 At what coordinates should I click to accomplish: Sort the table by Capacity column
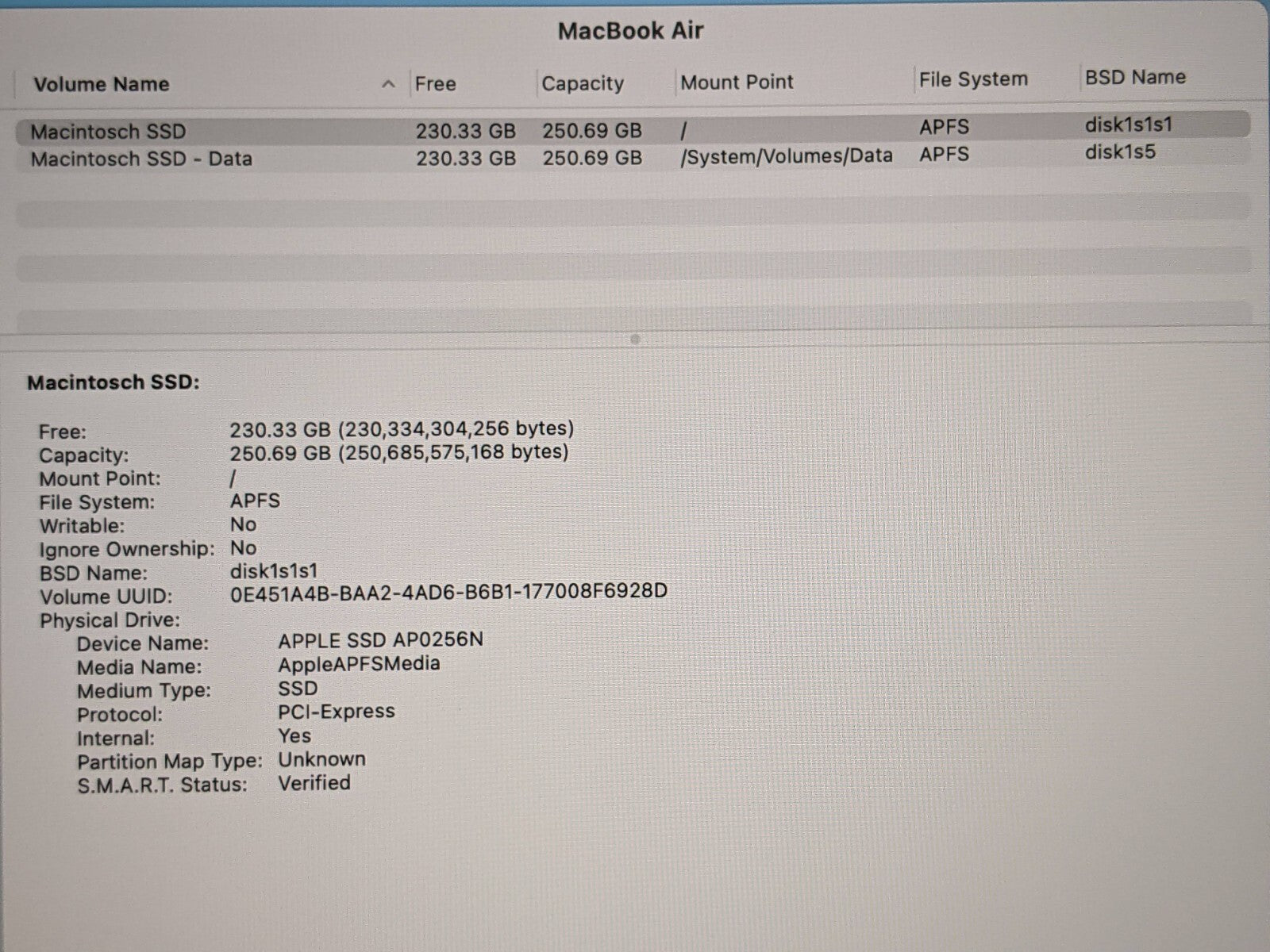(x=582, y=83)
